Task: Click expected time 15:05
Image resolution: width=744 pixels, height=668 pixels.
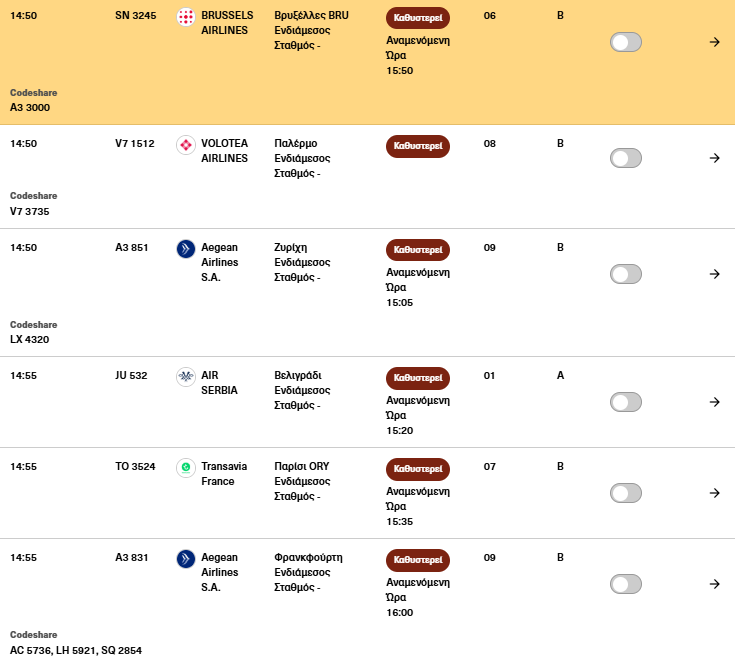Action: 400,303
